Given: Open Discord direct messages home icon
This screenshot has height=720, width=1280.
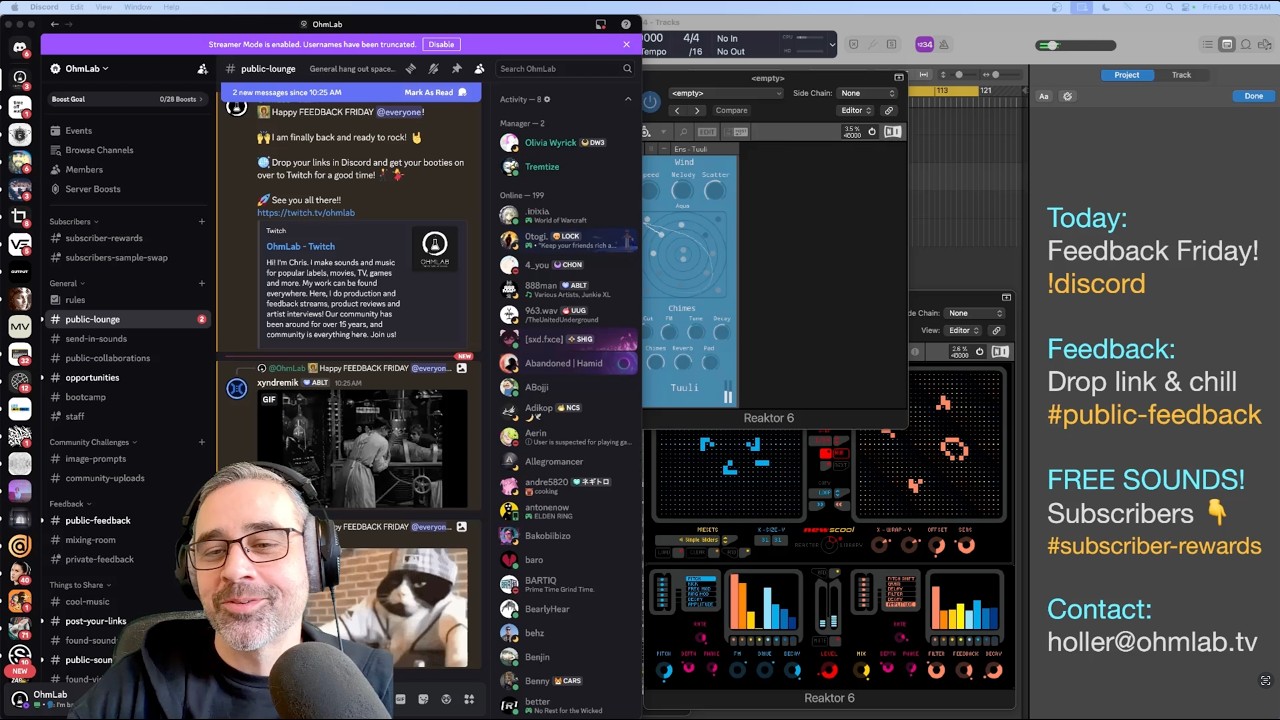Looking at the screenshot, I should point(19,47).
